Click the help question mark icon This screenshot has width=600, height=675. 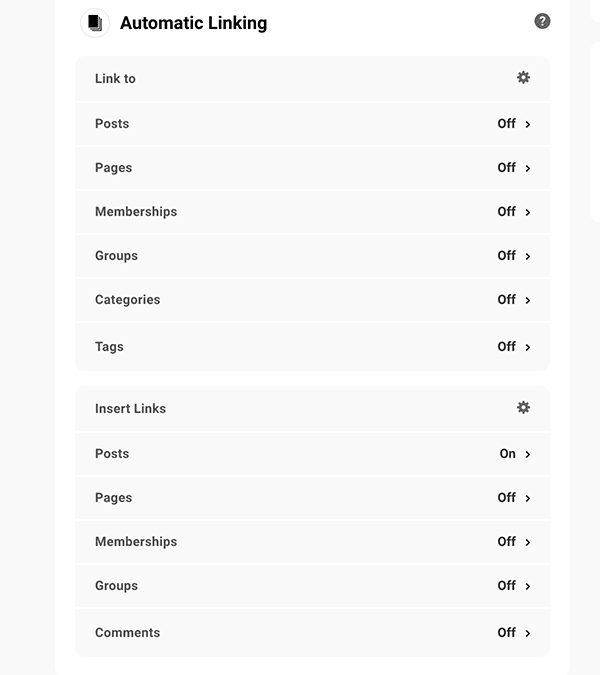tap(542, 21)
